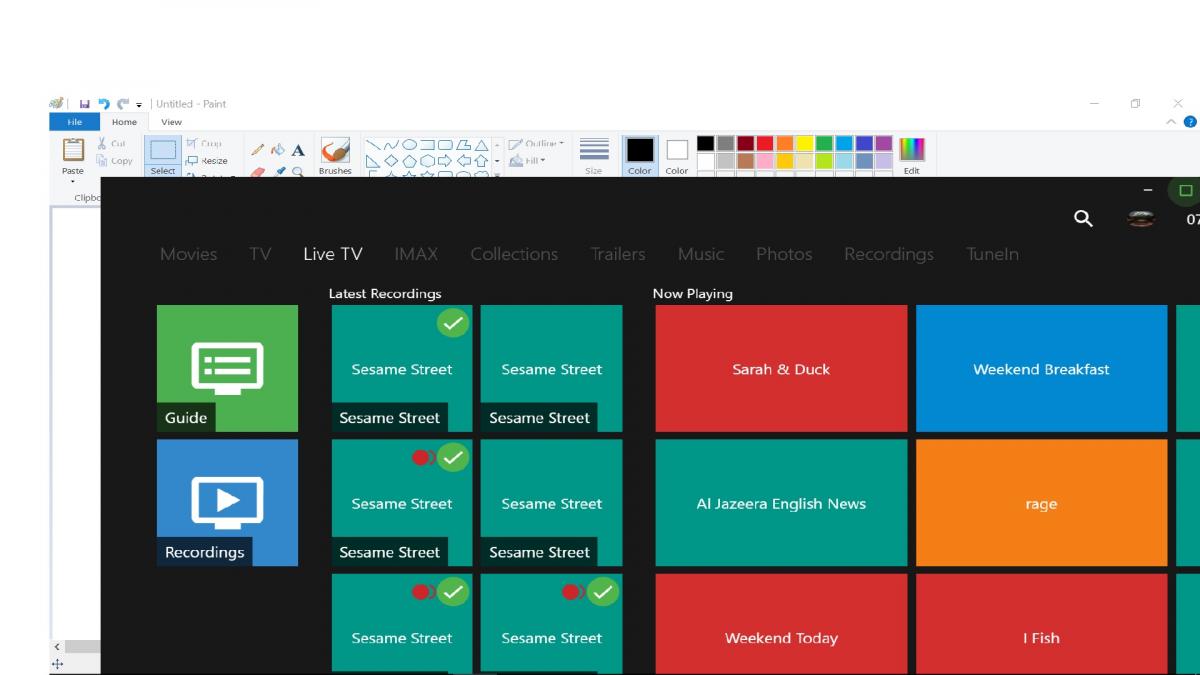The image size is (1200, 675).
Task: Select the Magnifier tool
Action: click(x=298, y=171)
